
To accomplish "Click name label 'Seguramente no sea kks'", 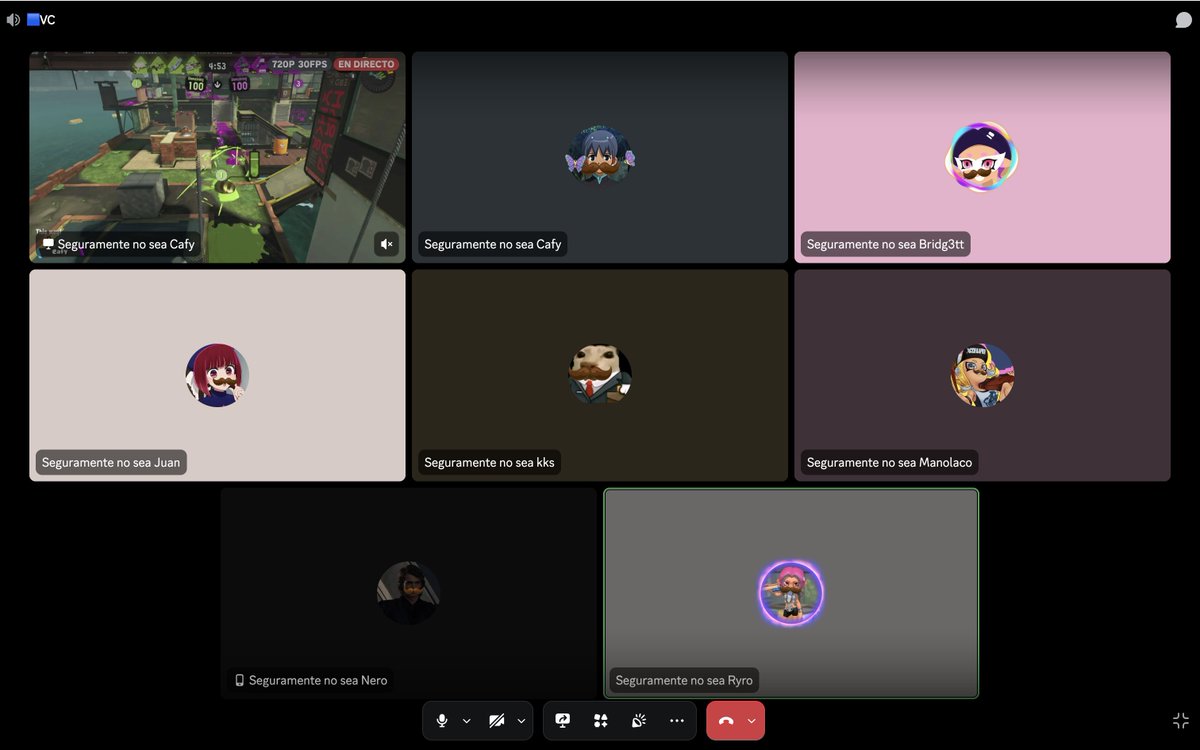I will [x=489, y=462].
